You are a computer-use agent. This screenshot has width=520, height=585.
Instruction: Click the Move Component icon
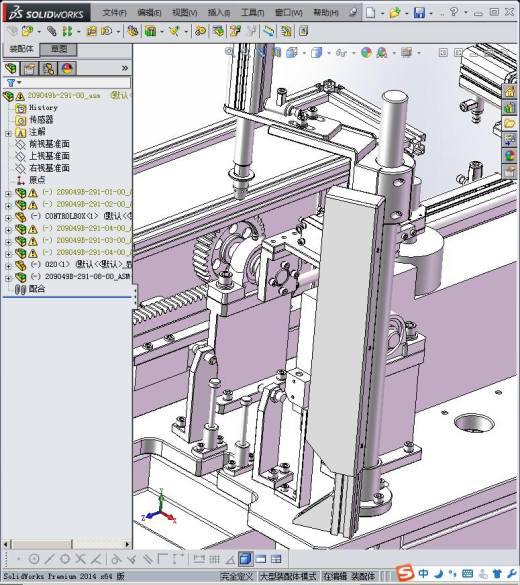pyautogui.click(x=106, y=31)
